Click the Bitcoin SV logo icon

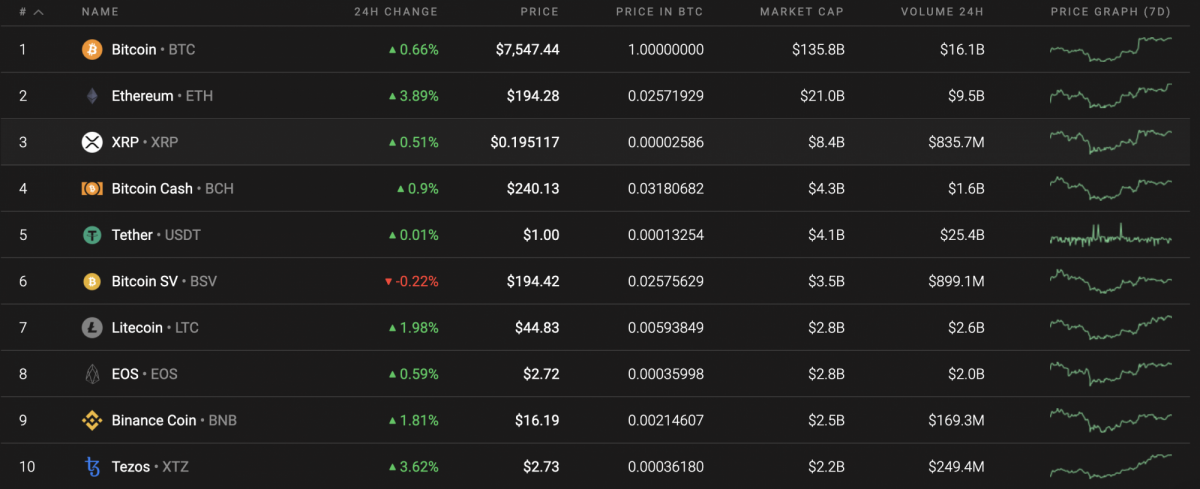point(92,281)
